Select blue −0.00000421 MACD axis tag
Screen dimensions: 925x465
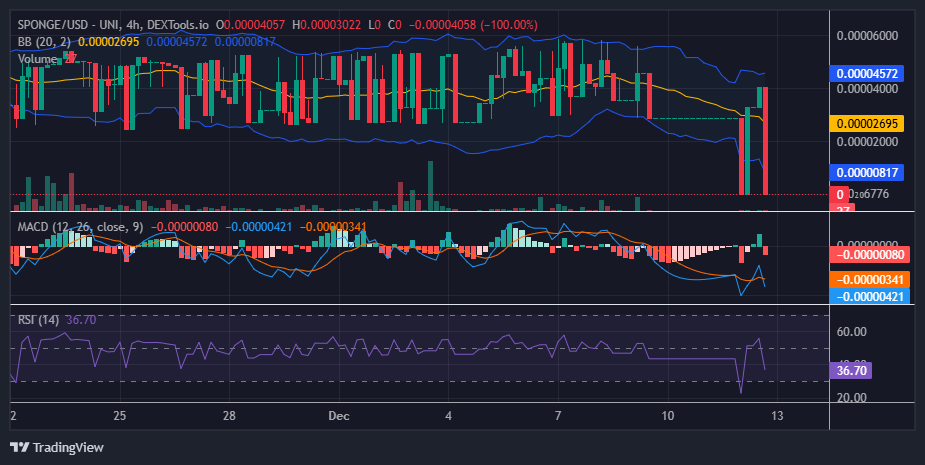point(870,296)
